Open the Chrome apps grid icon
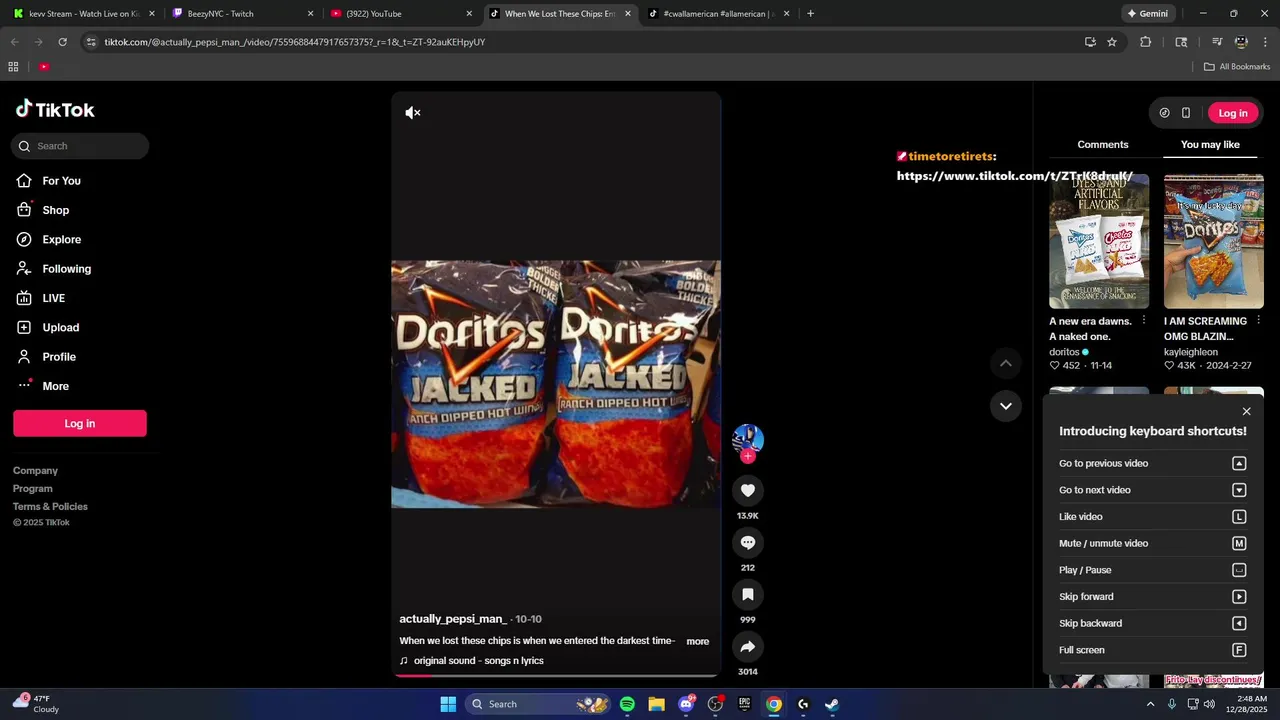Image resolution: width=1280 pixels, height=720 pixels. tap(13, 67)
